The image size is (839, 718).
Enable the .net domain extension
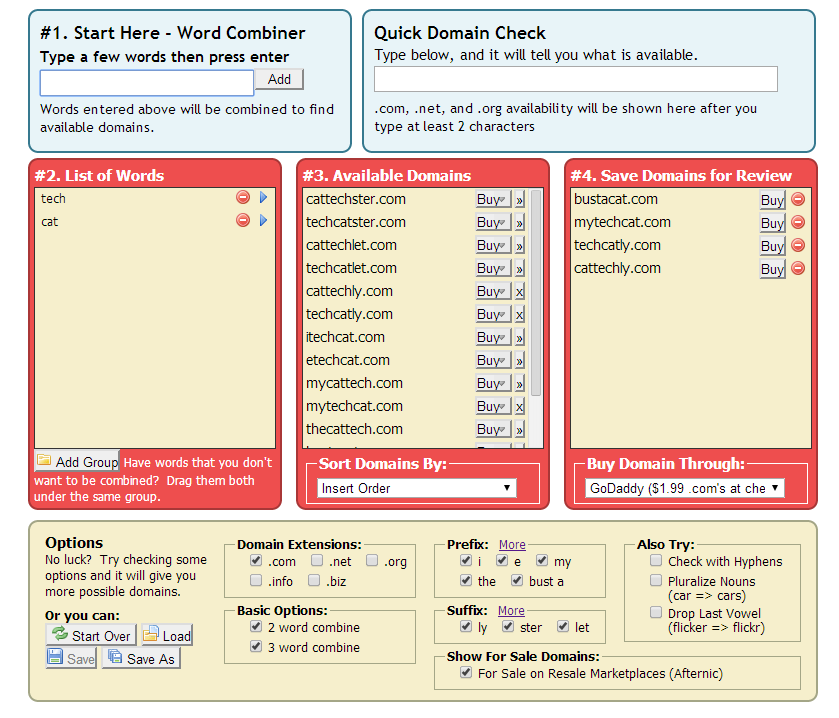tap(317, 561)
